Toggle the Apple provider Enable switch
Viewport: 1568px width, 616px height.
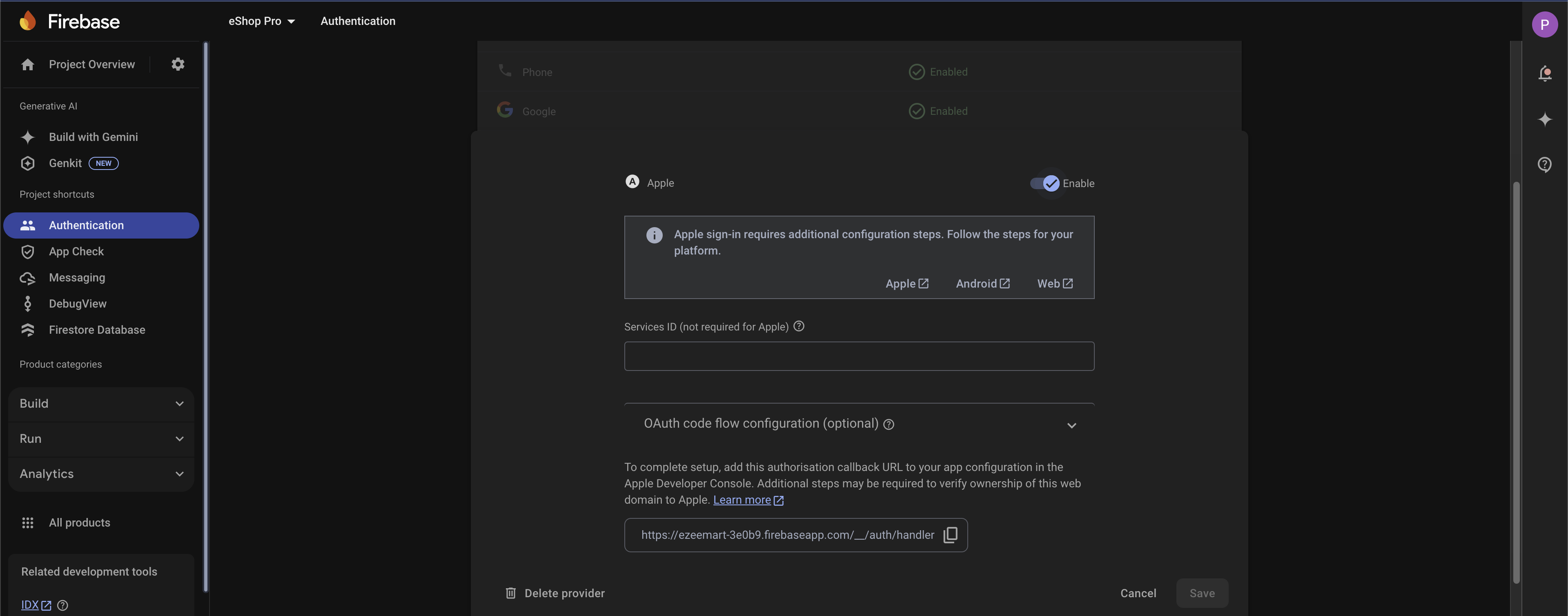[x=1045, y=183]
